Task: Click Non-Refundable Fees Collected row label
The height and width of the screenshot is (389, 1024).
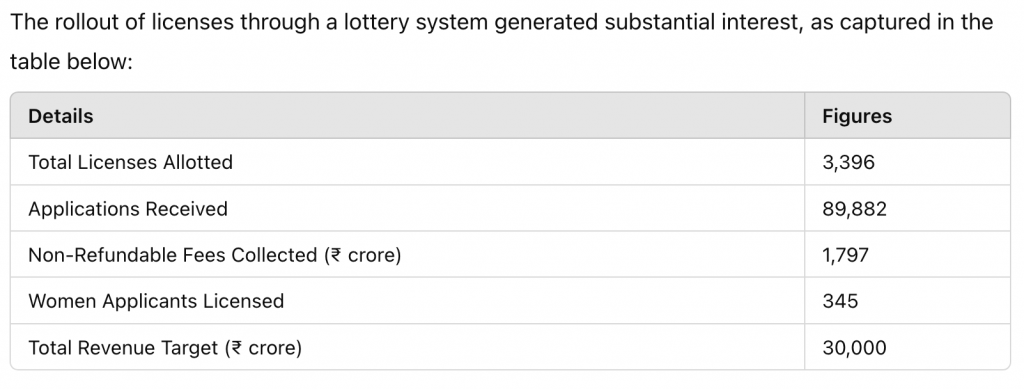Action: tap(214, 255)
